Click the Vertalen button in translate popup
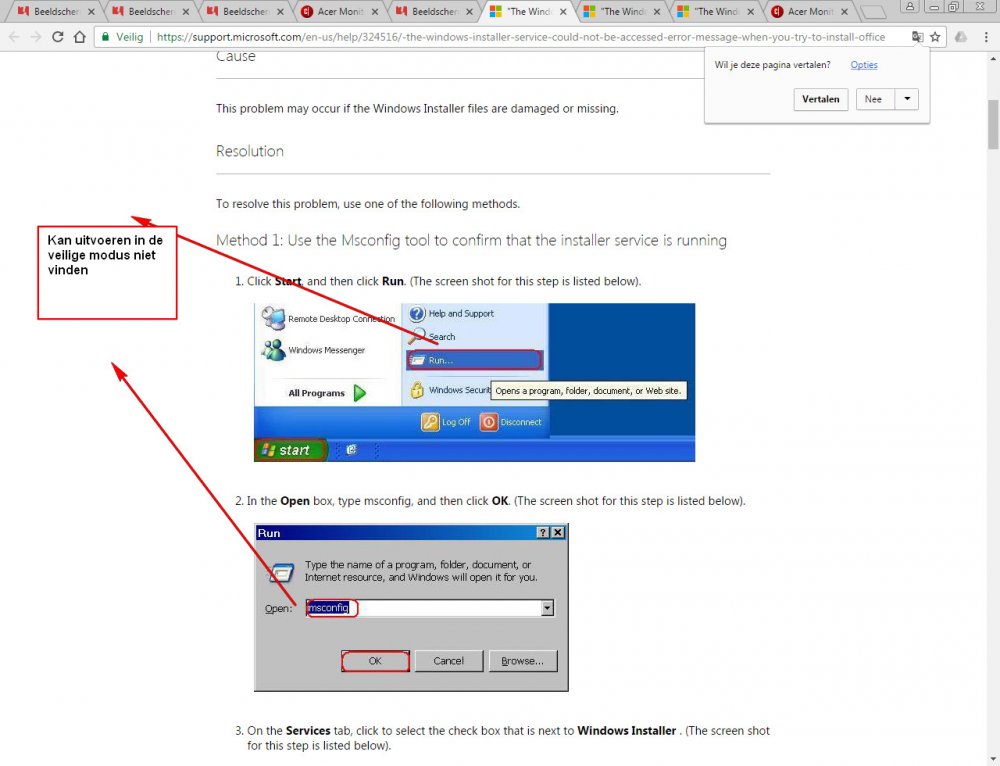 (821, 99)
